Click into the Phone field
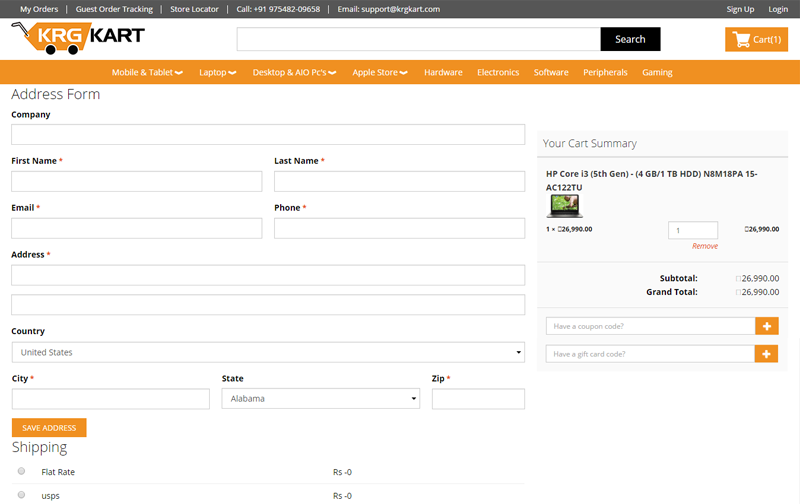The image size is (800, 504). pyautogui.click(x=399, y=228)
